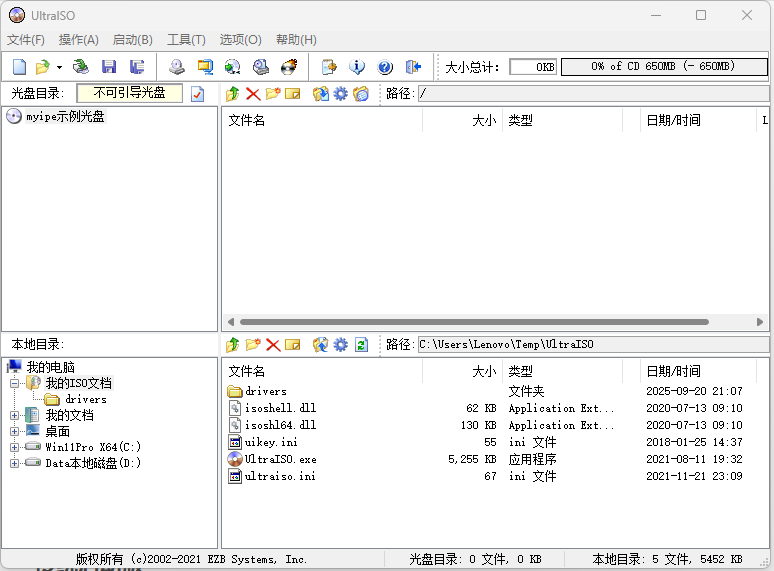Click the boot info checkmark icon beside 不可引导光盘
Viewport: 774px width, 571px height.
coord(197,93)
